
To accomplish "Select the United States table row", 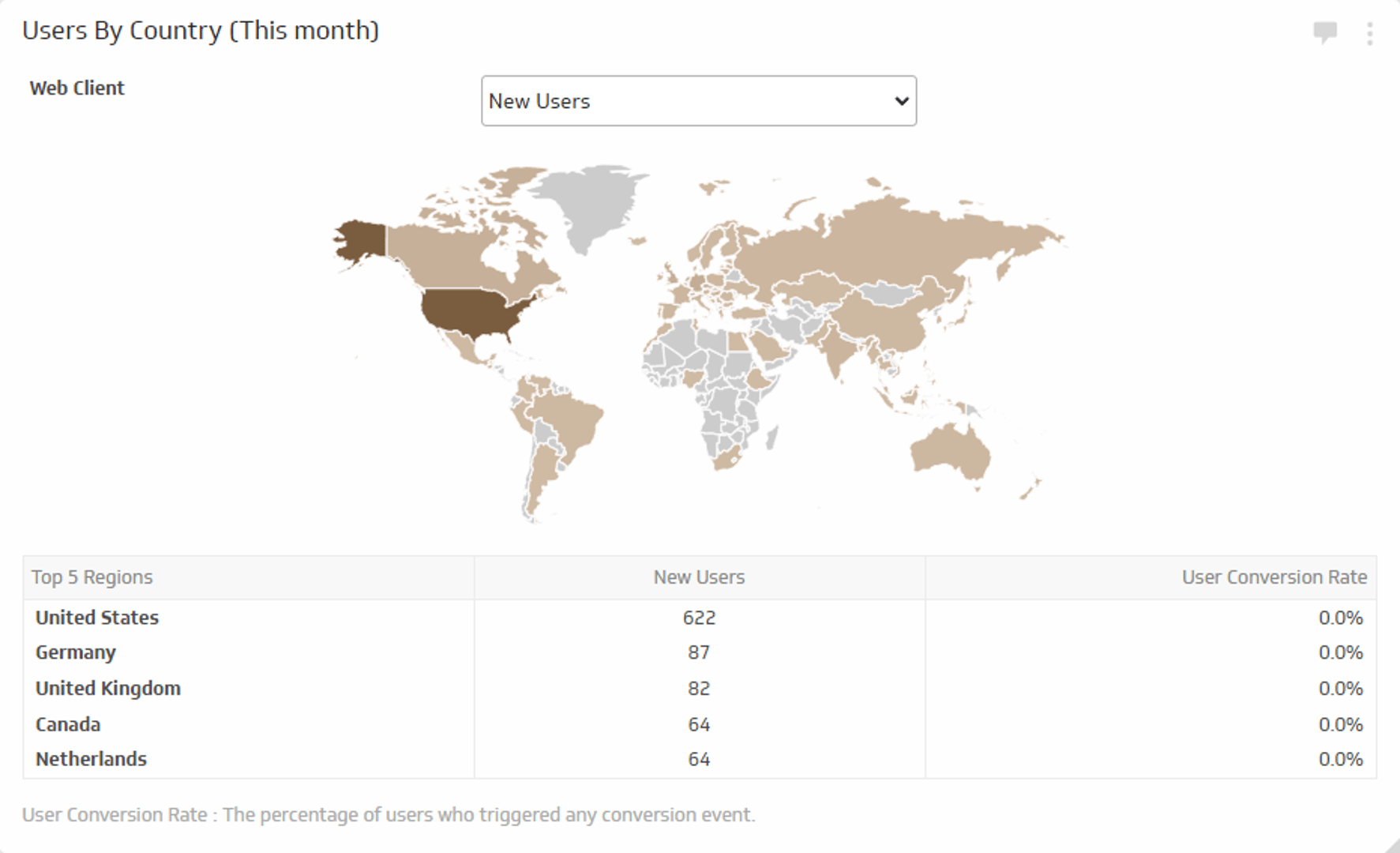I will click(97, 618).
